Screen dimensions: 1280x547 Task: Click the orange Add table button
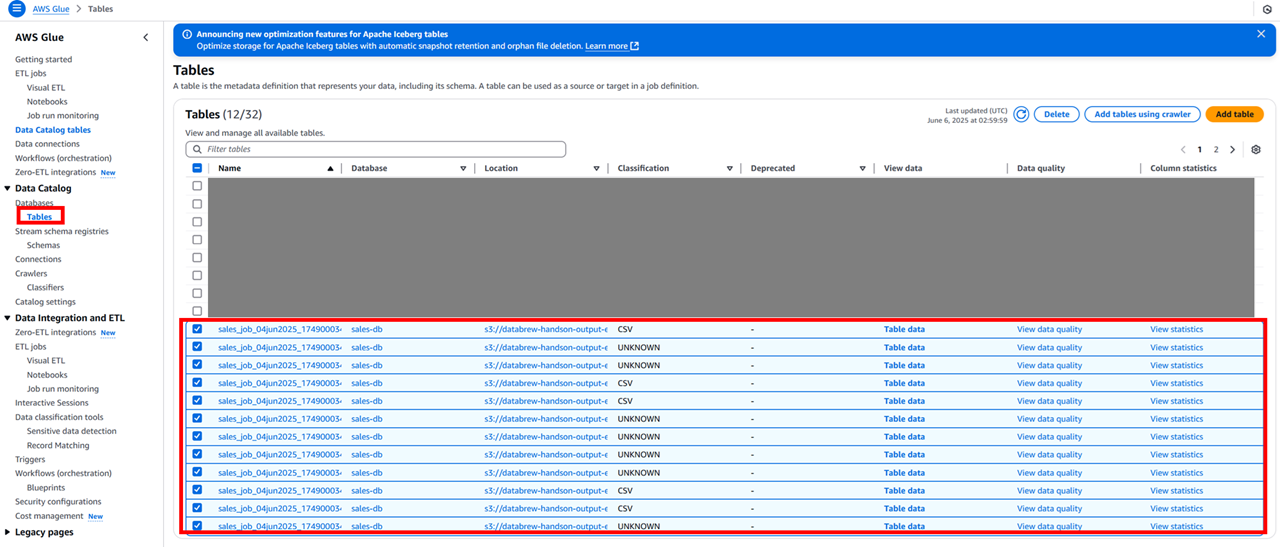(x=1234, y=114)
